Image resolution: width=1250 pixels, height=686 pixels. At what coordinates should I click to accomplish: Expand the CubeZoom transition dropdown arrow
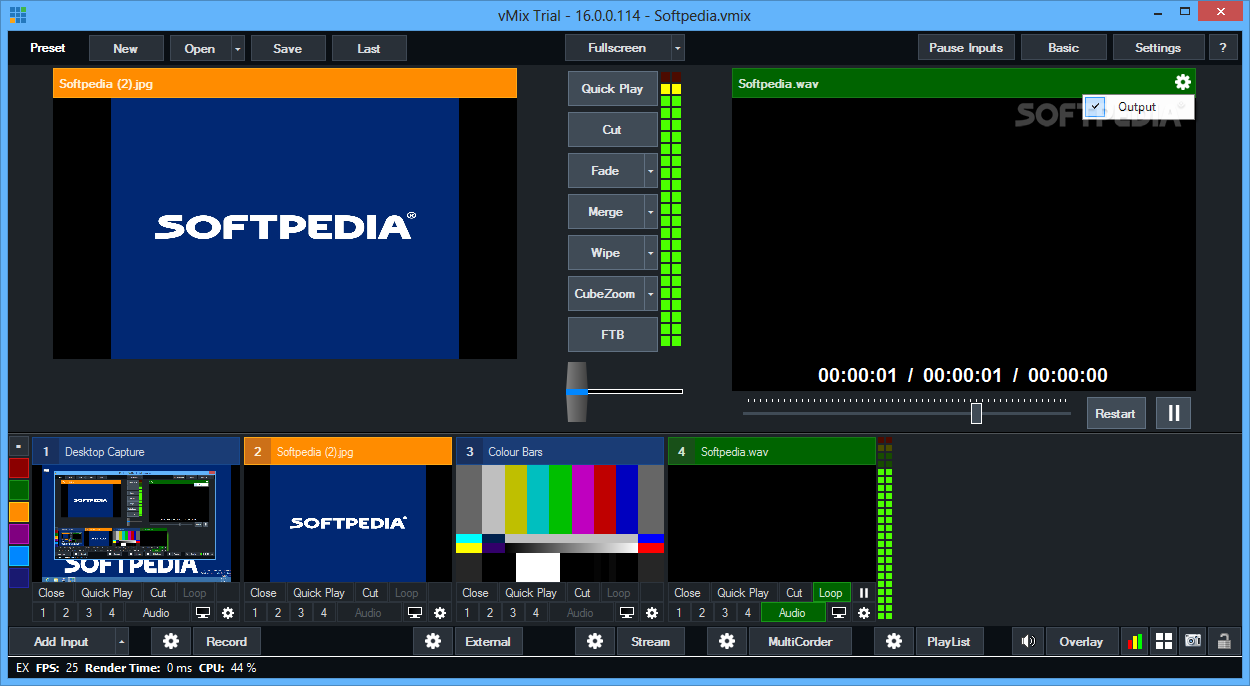[x=651, y=294]
